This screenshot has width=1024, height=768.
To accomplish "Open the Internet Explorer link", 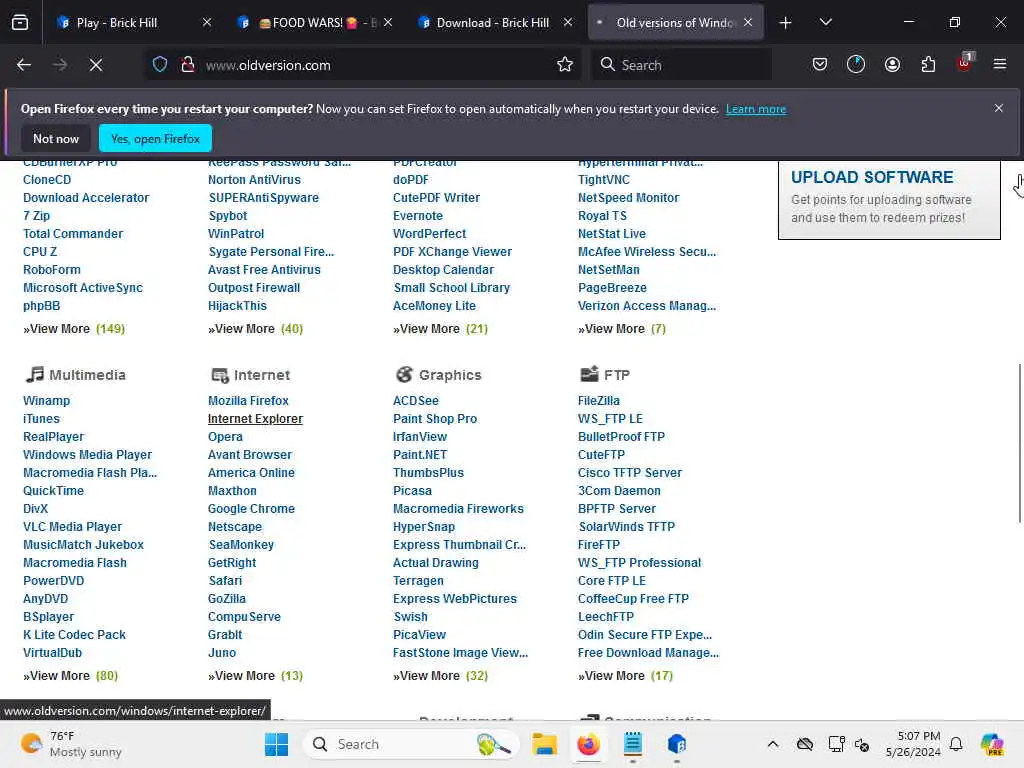I will coord(255,419).
